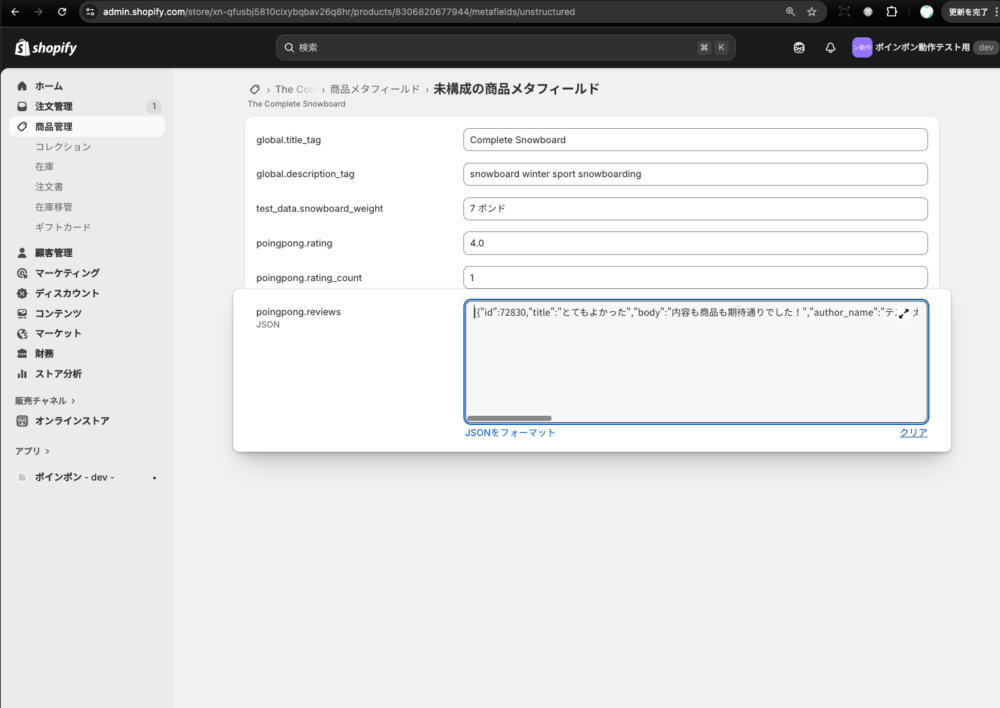Screen dimensions: 1000x708
Task: Click the global.title_tag input field
Action: [x=695, y=140]
